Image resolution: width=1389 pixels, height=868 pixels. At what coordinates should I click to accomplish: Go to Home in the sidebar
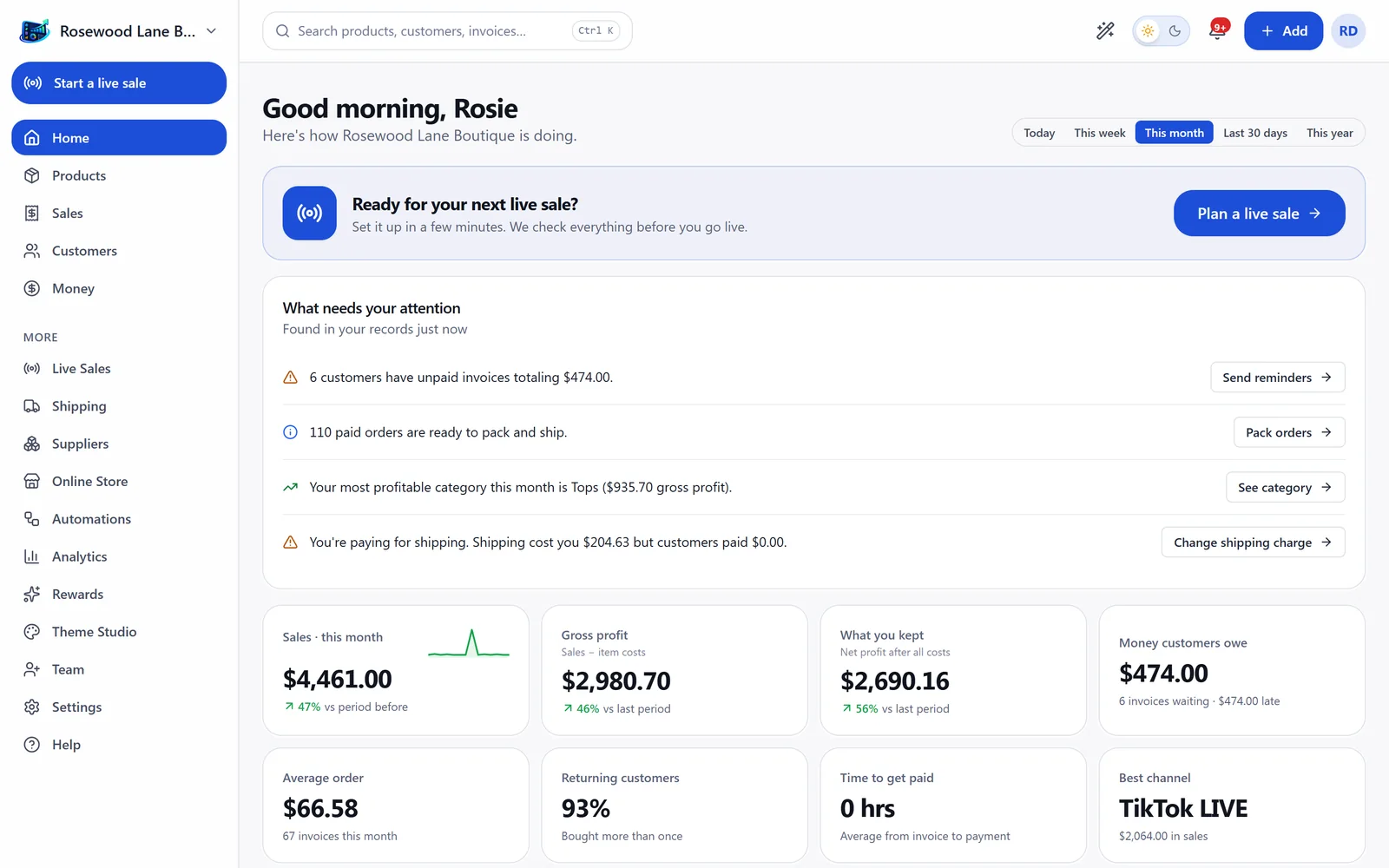coord(119,138)
